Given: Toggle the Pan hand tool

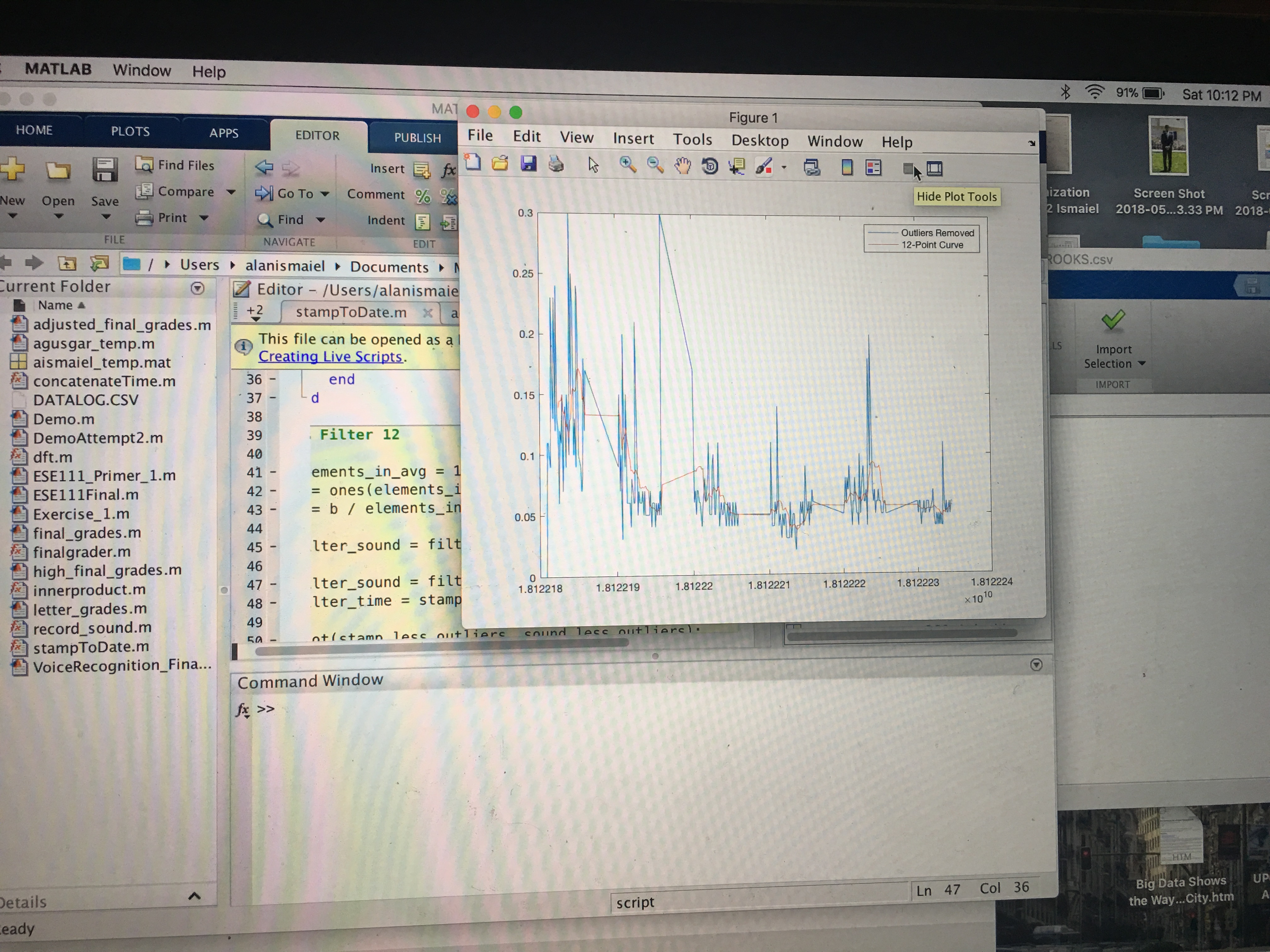Looking at the screenshot, I should pyautogui.click(x=683, y=166).
